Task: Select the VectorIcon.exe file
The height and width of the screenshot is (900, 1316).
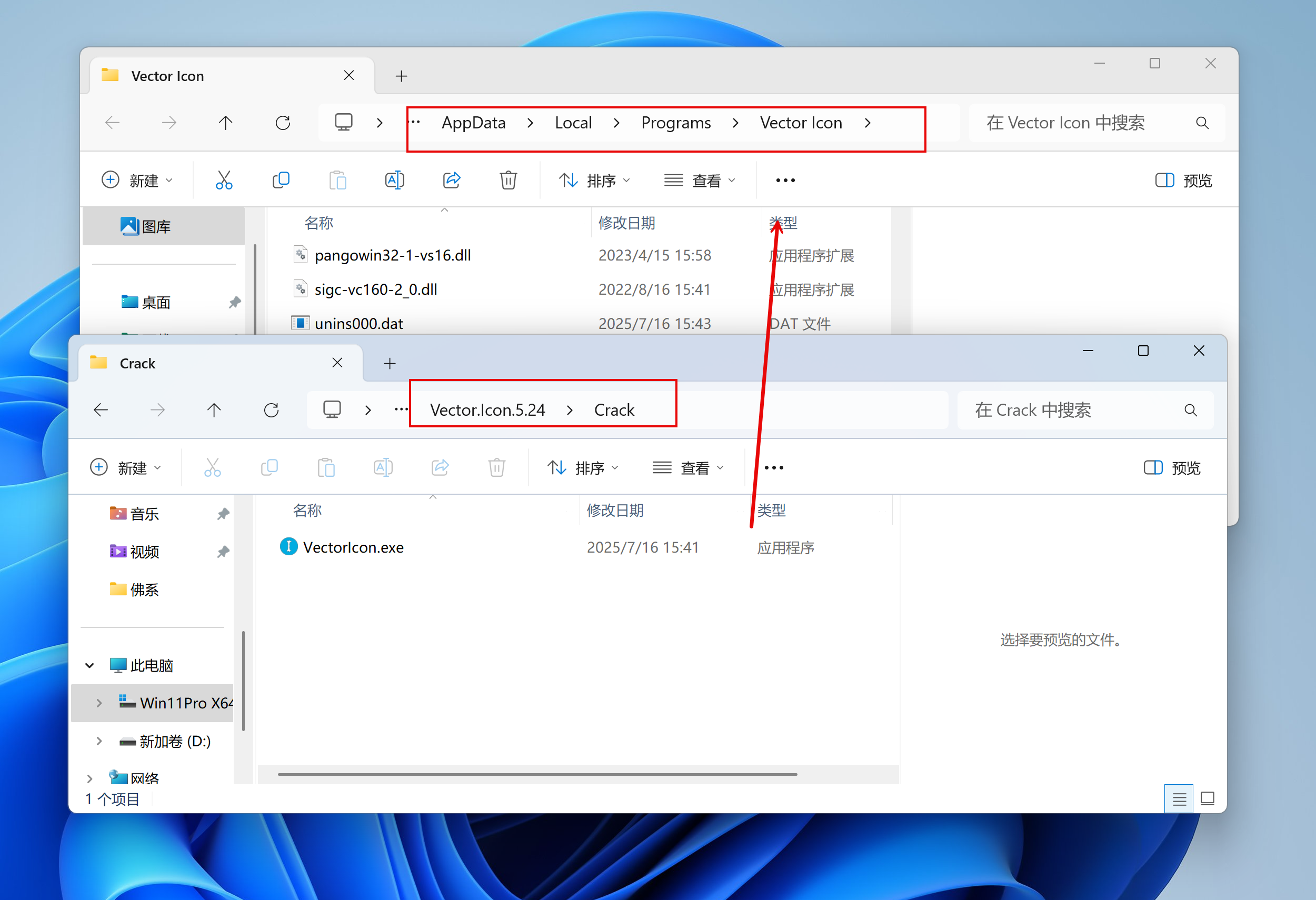Action: click(x=353, y=547)
